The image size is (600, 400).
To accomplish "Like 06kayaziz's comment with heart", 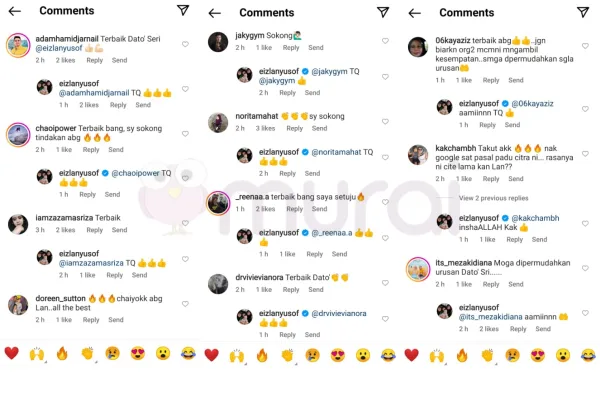I will (x=585, y=46).
